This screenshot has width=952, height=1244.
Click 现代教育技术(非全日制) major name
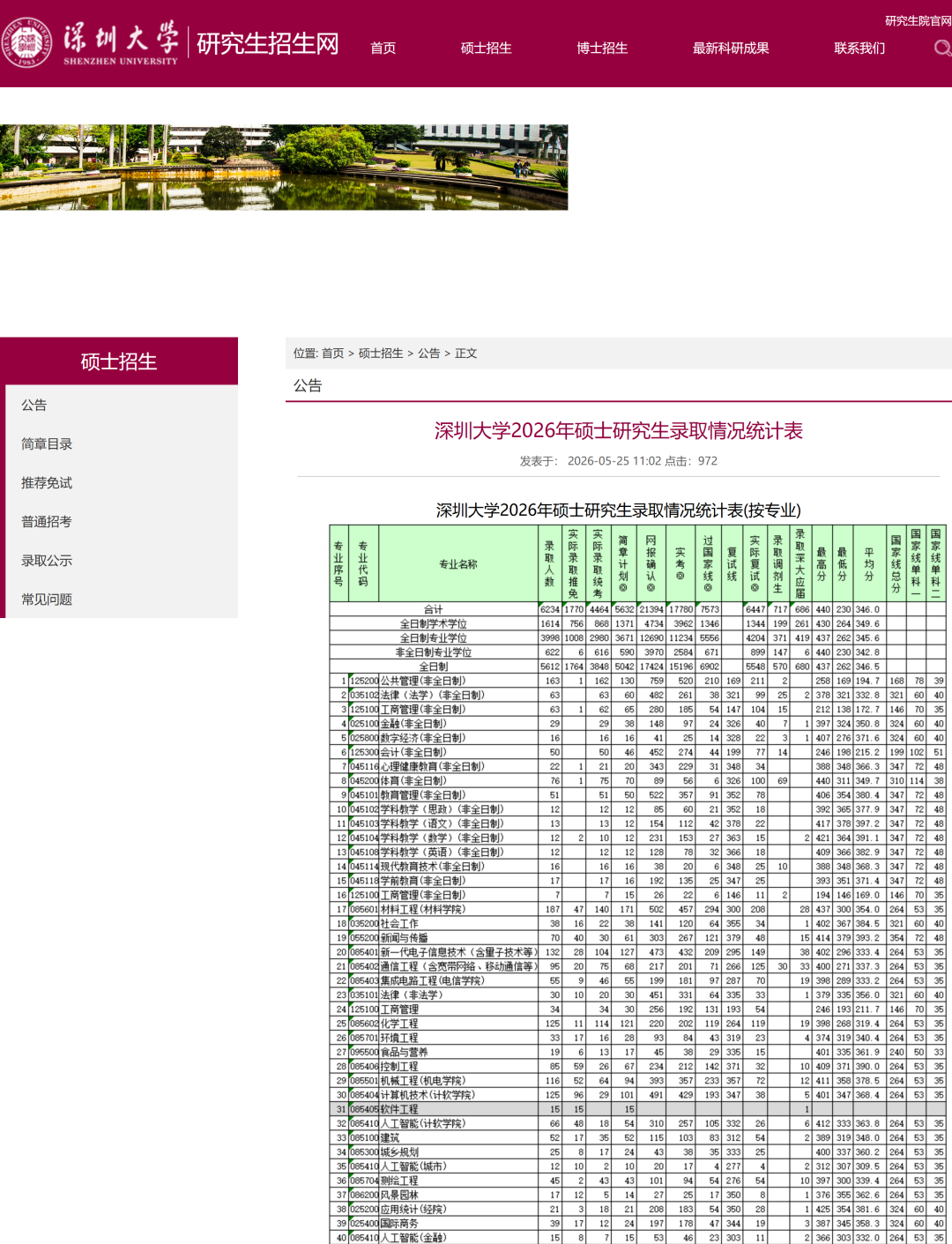[432, 866]
